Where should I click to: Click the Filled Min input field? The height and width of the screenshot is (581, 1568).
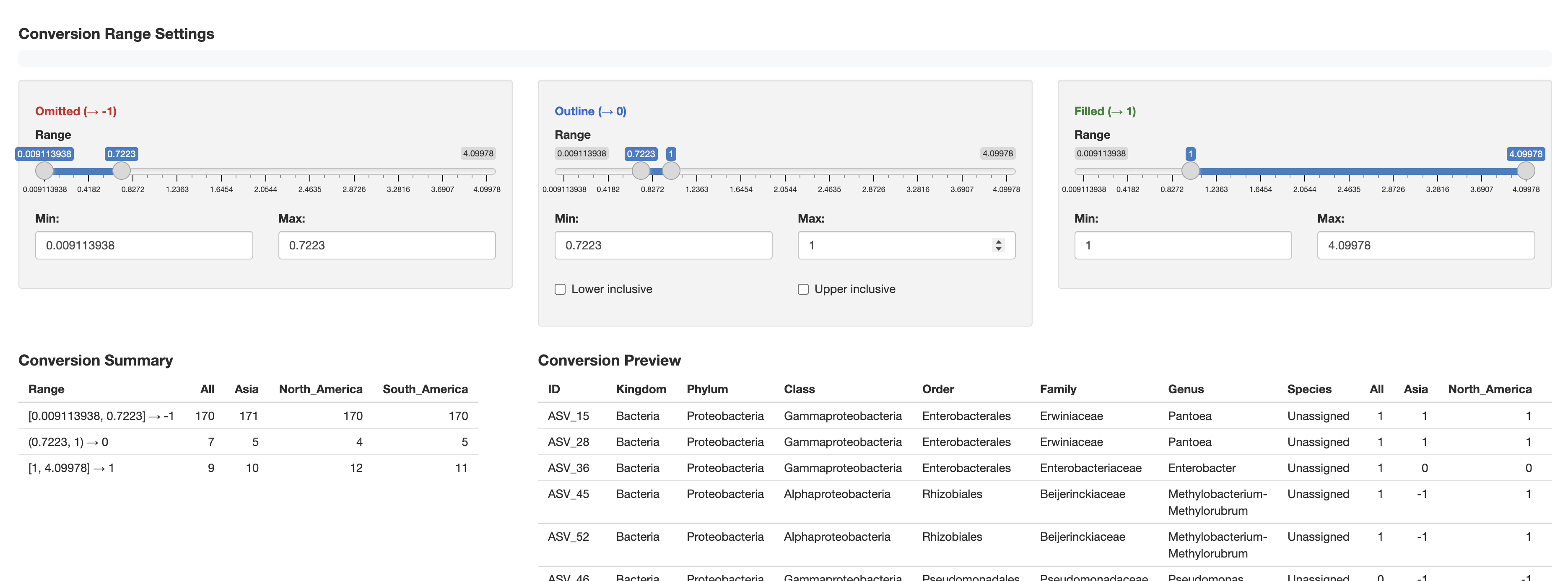1182,245
